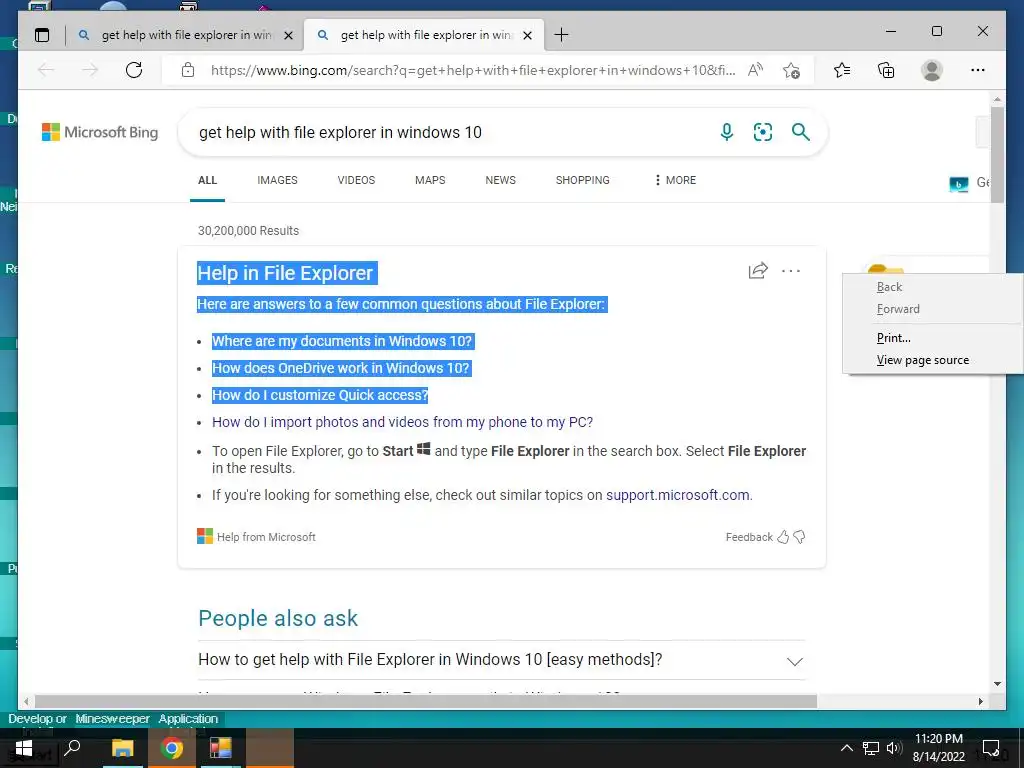Follow the support.microsoft.com link

point(678,495)
